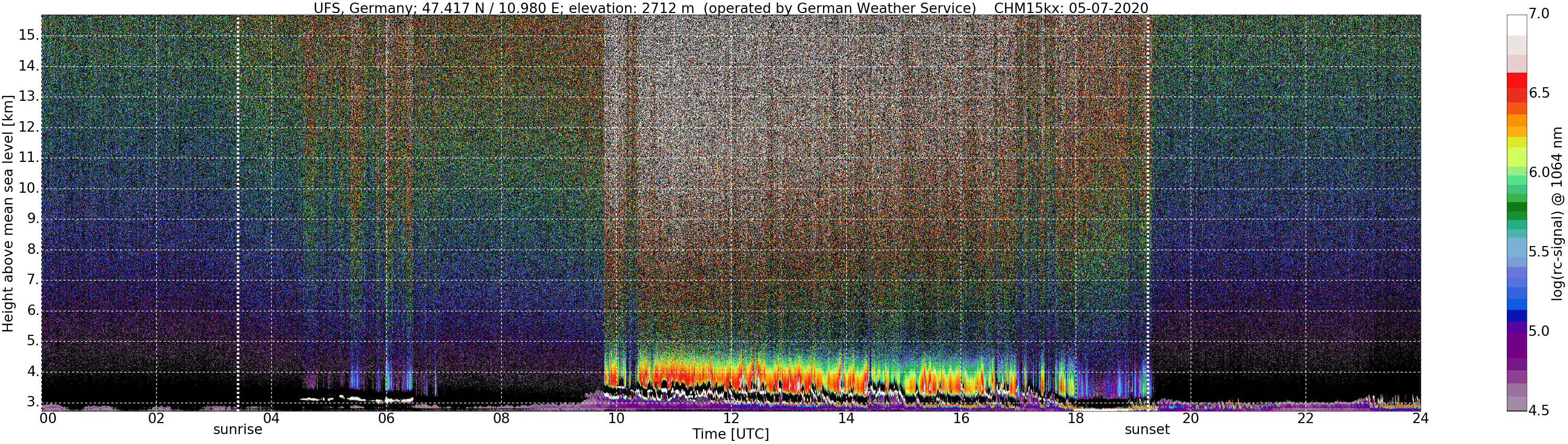Click the height axis tick '4.'
1568x444 pixels.
[33, 371]
